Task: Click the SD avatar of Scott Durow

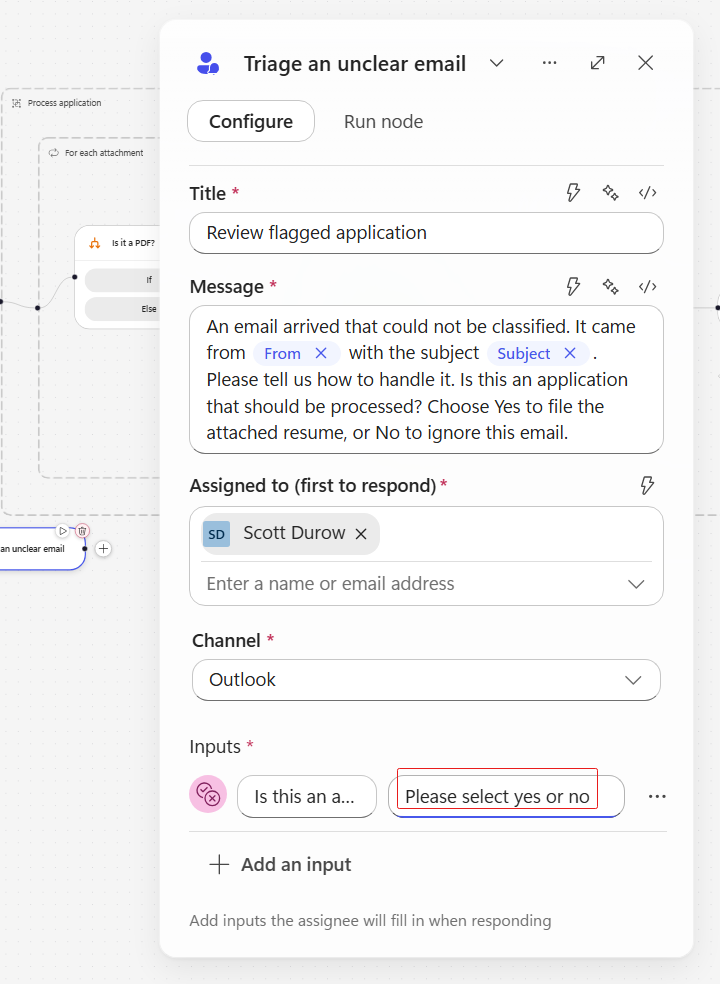Action: click(x=217, y=534)
